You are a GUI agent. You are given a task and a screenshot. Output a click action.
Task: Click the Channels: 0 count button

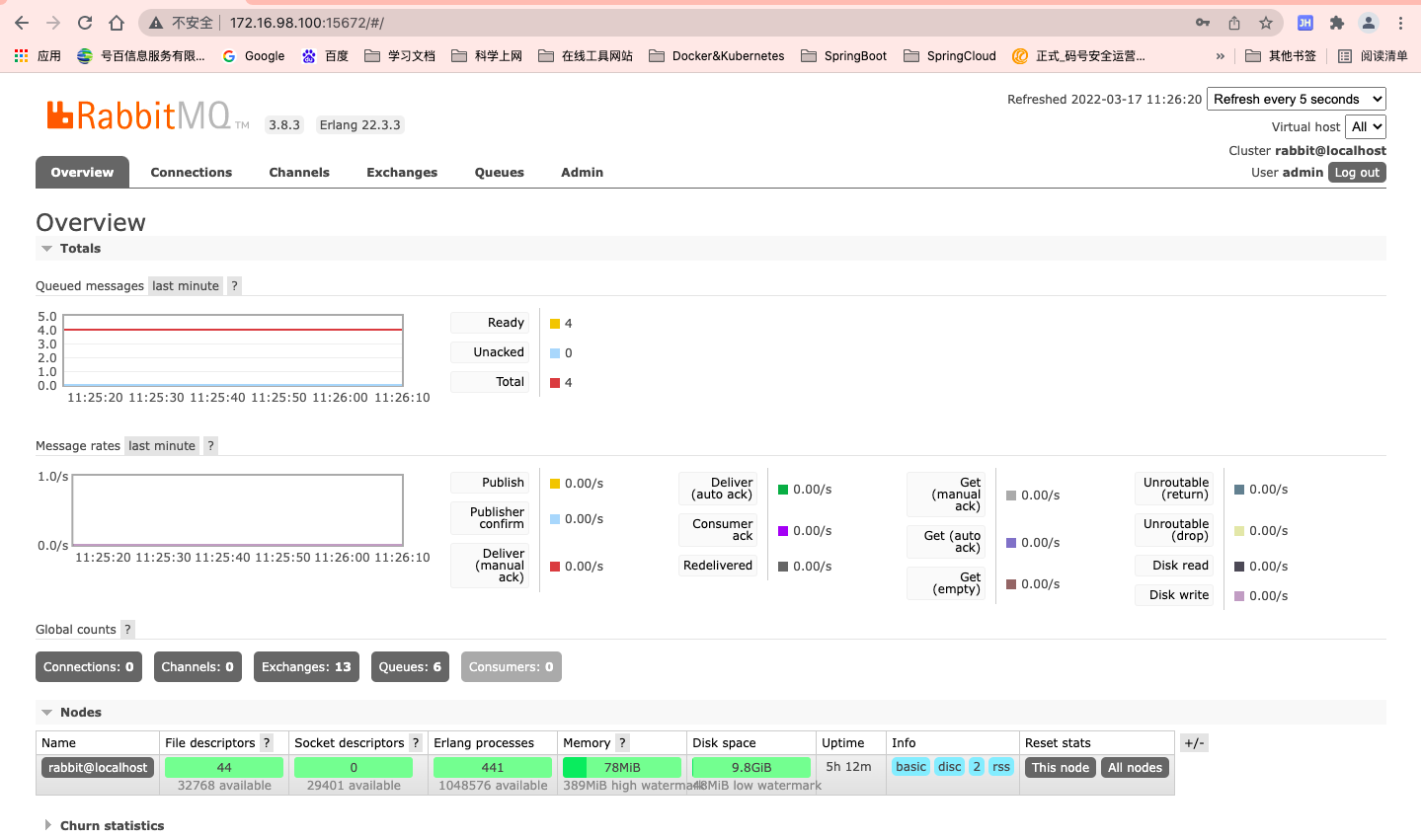[x=197, y=667]
